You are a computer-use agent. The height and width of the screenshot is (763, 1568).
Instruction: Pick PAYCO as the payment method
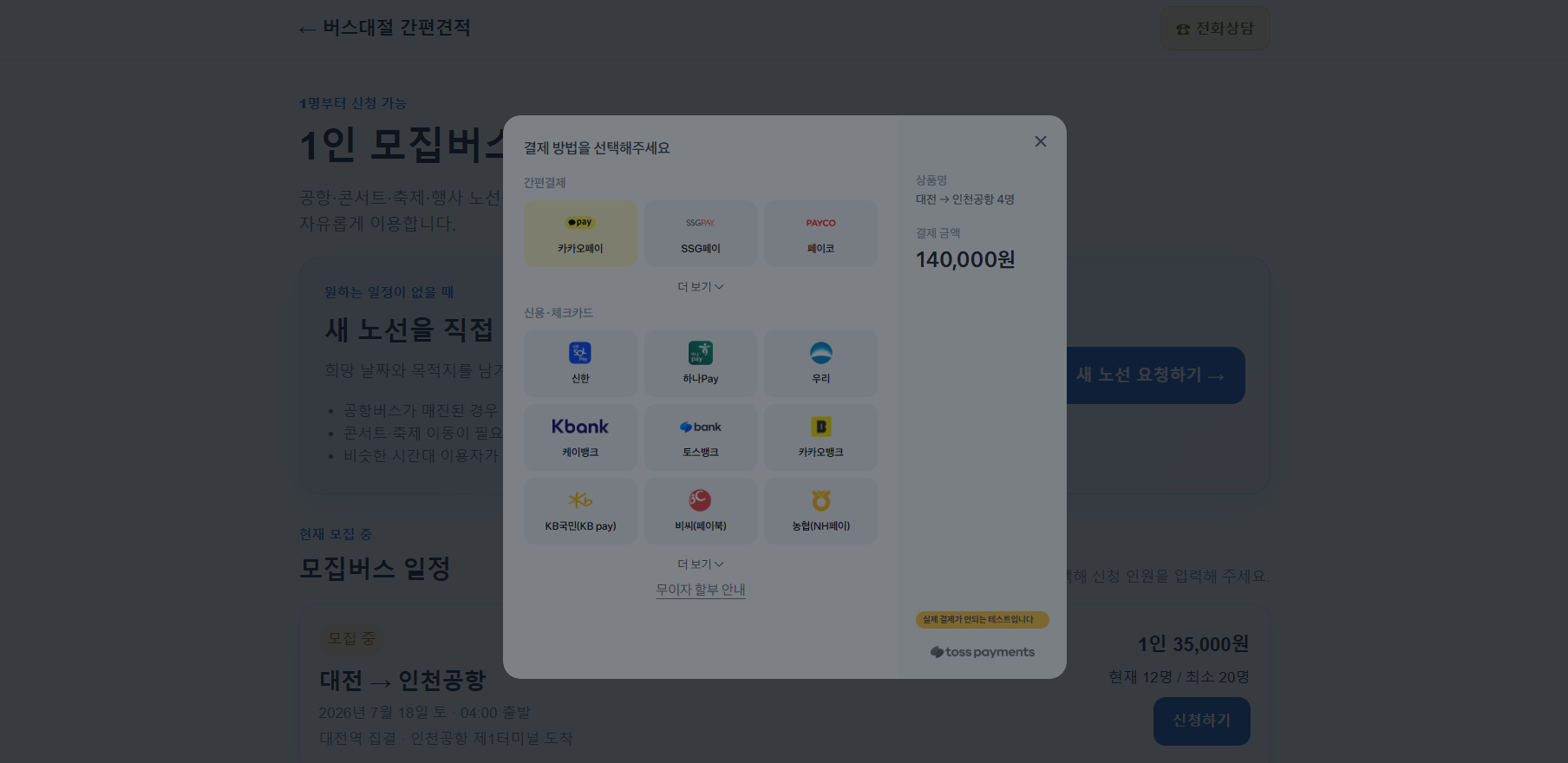820,233
